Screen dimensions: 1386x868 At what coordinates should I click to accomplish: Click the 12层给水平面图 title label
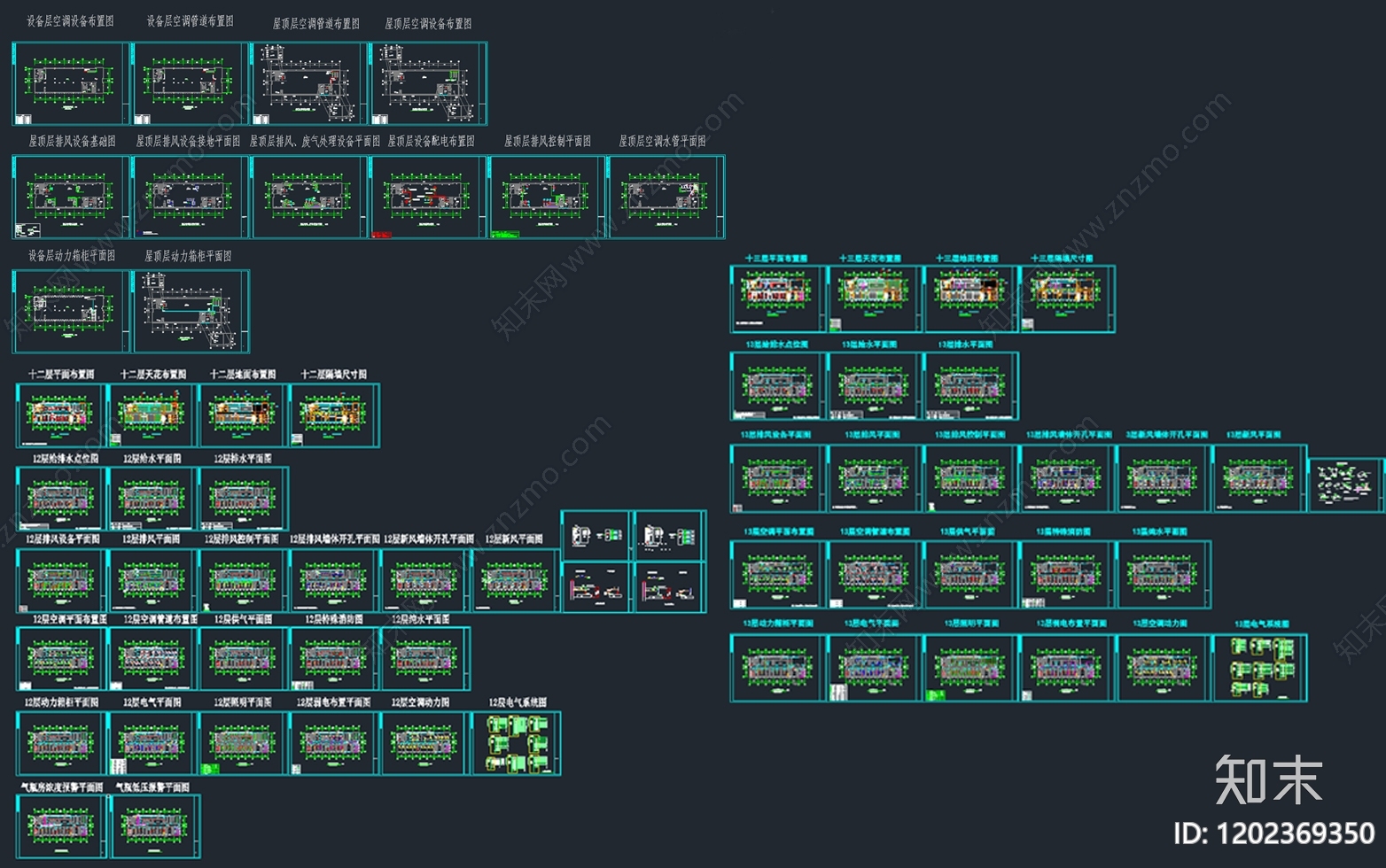tap(152, 459)
